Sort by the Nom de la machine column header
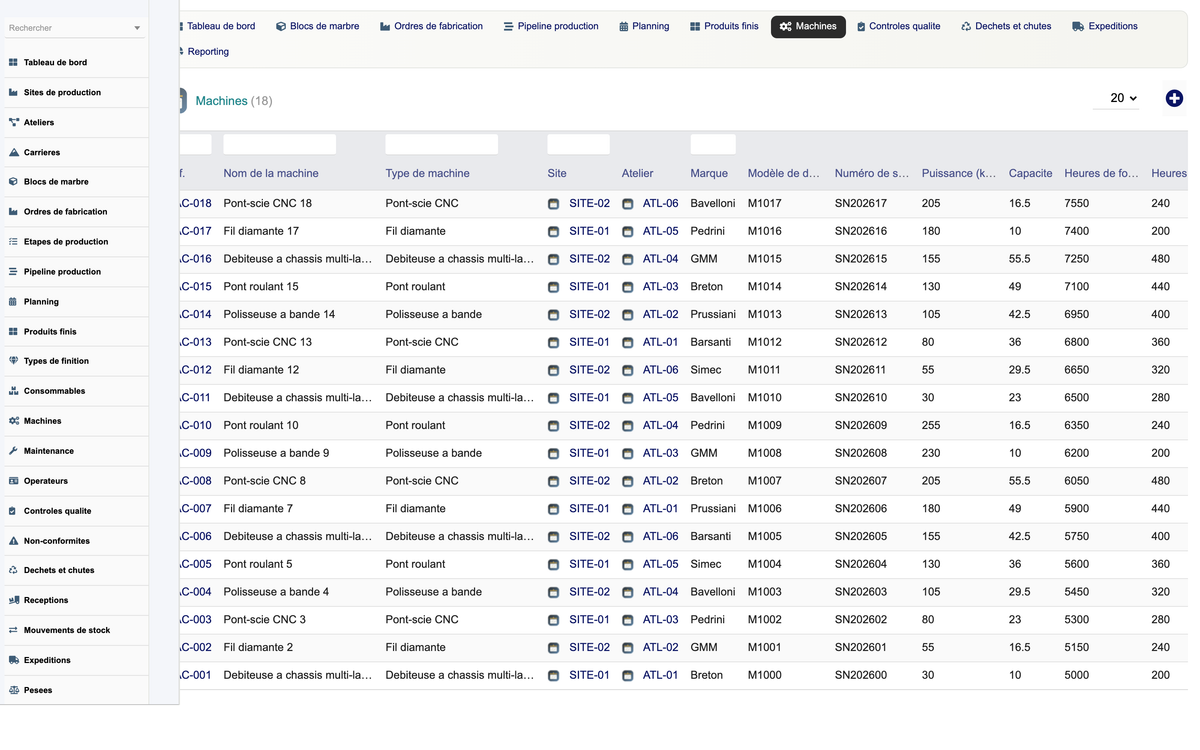This screenshot has width=1200, height=750. (x=271, y=174)
